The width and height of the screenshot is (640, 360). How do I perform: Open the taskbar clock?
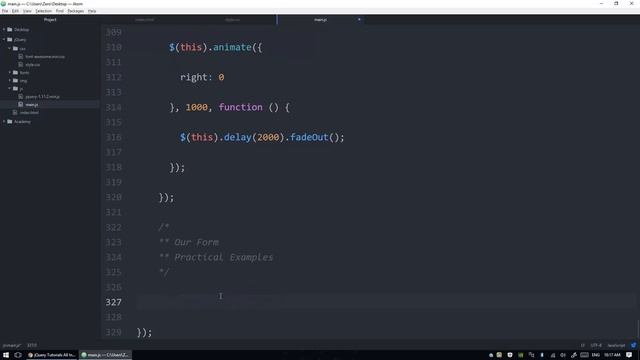612,355
